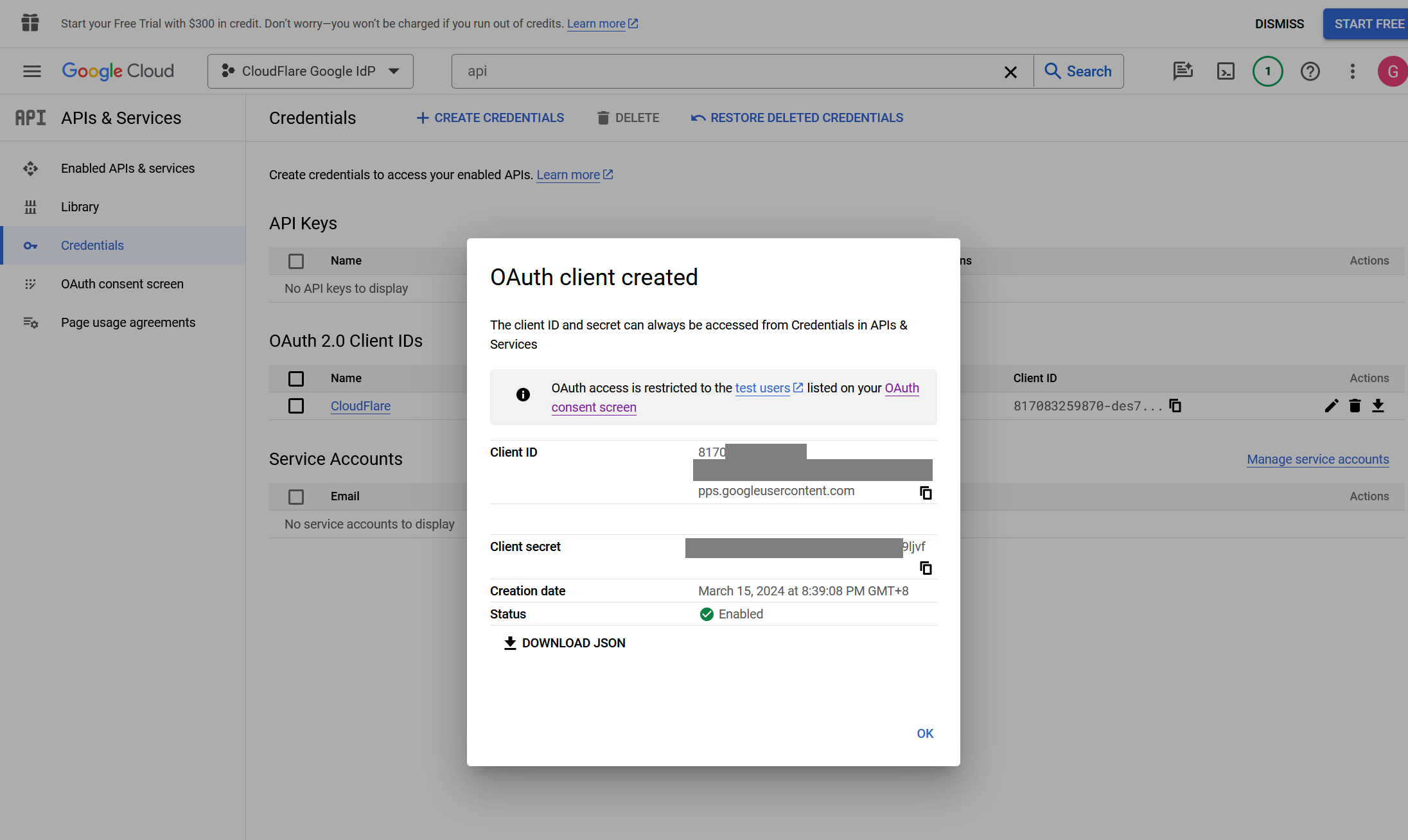Click the gift icon in trial banner
The width and height of the screenshot is (1408, 840).
30,23
